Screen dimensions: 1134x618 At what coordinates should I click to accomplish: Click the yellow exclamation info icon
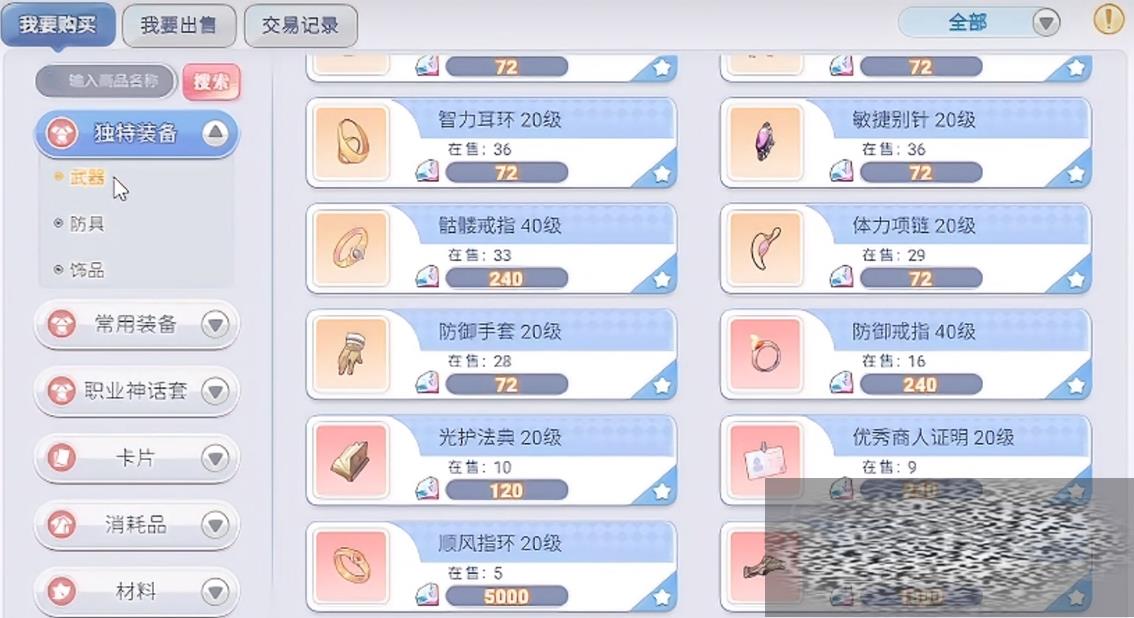pyautogui.click(x=1108, y=21)
